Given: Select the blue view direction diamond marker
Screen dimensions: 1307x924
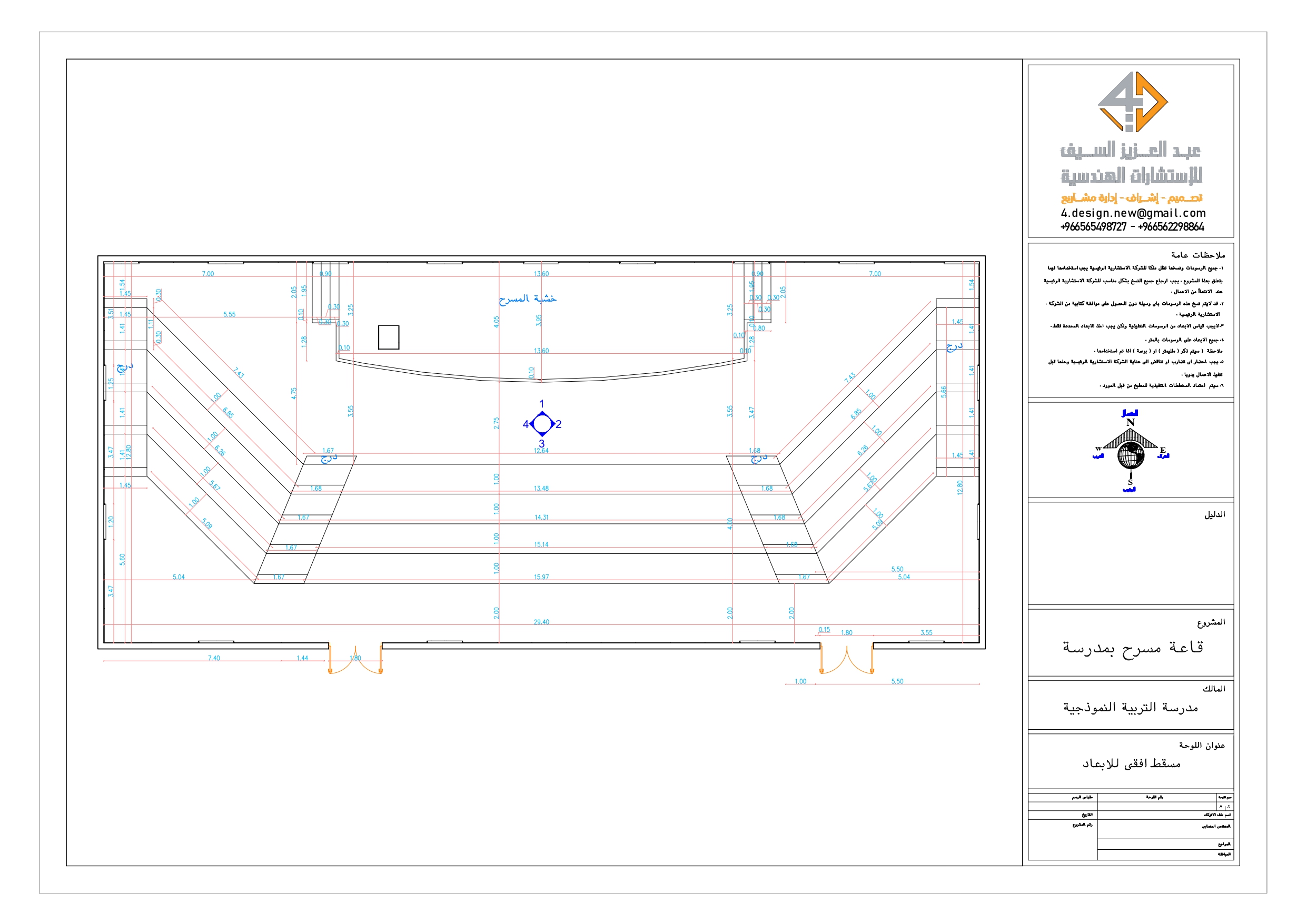Looking at the screenshot, I should click(x=542, y=424).
